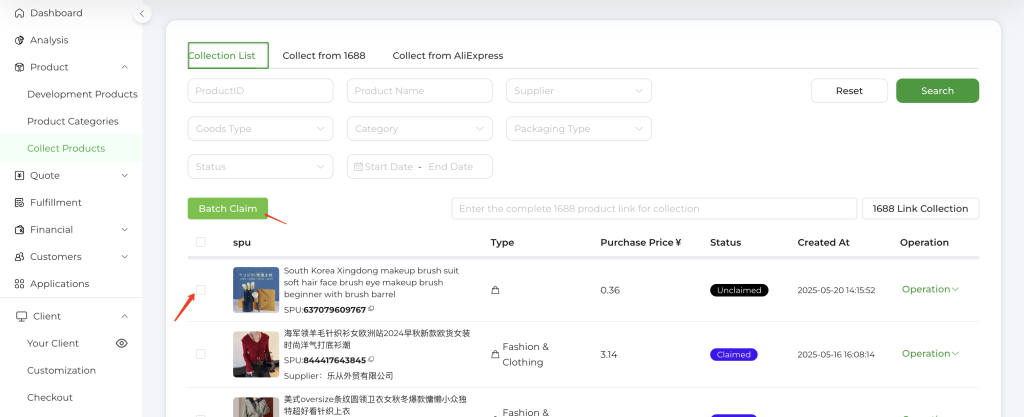This screenshot has width=1024, height=417.
Task: Click the green Batch Claim button
Action: [227, 209]
